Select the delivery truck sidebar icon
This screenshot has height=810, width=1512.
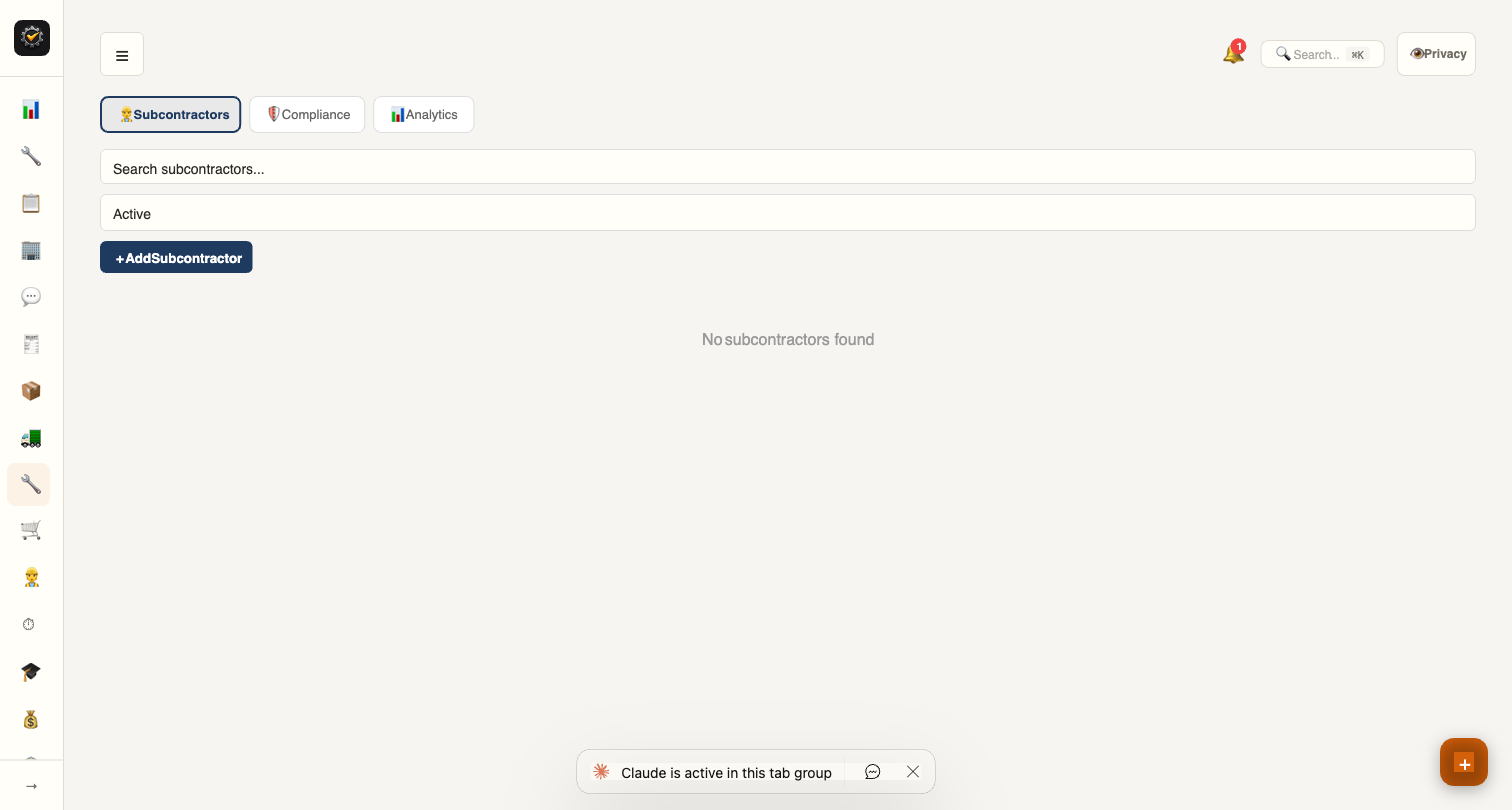click(x=31, y=438)
